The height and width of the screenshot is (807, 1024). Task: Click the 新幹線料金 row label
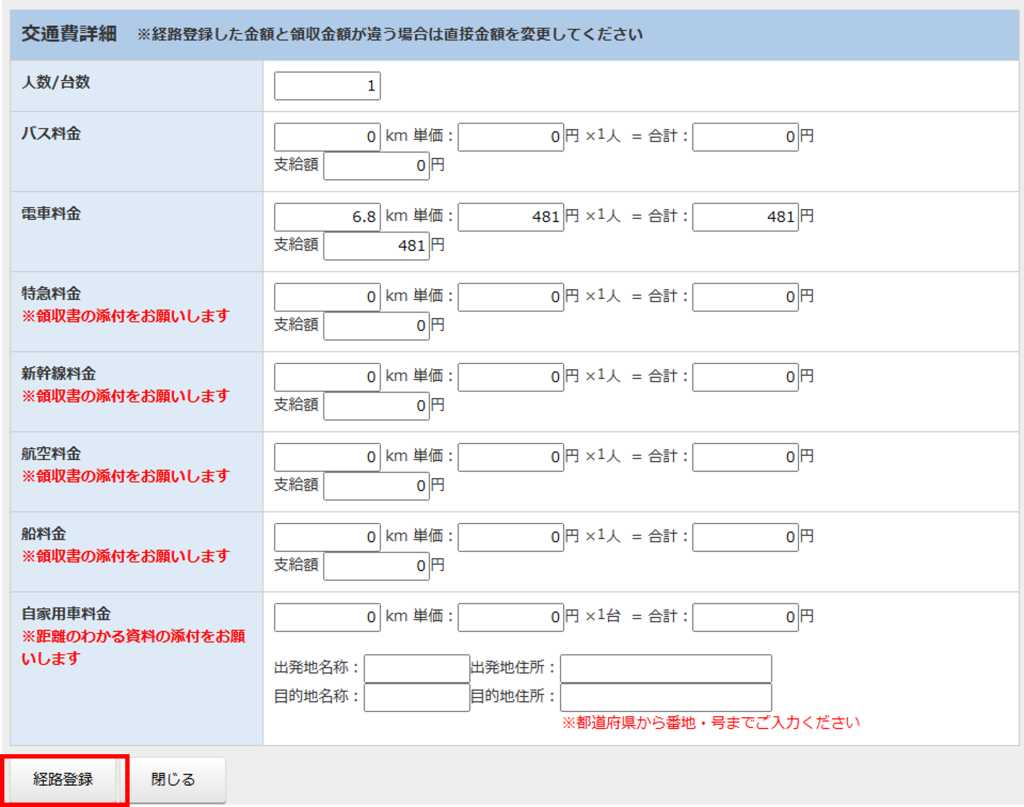pyautogui.click(x=59, y=373)
